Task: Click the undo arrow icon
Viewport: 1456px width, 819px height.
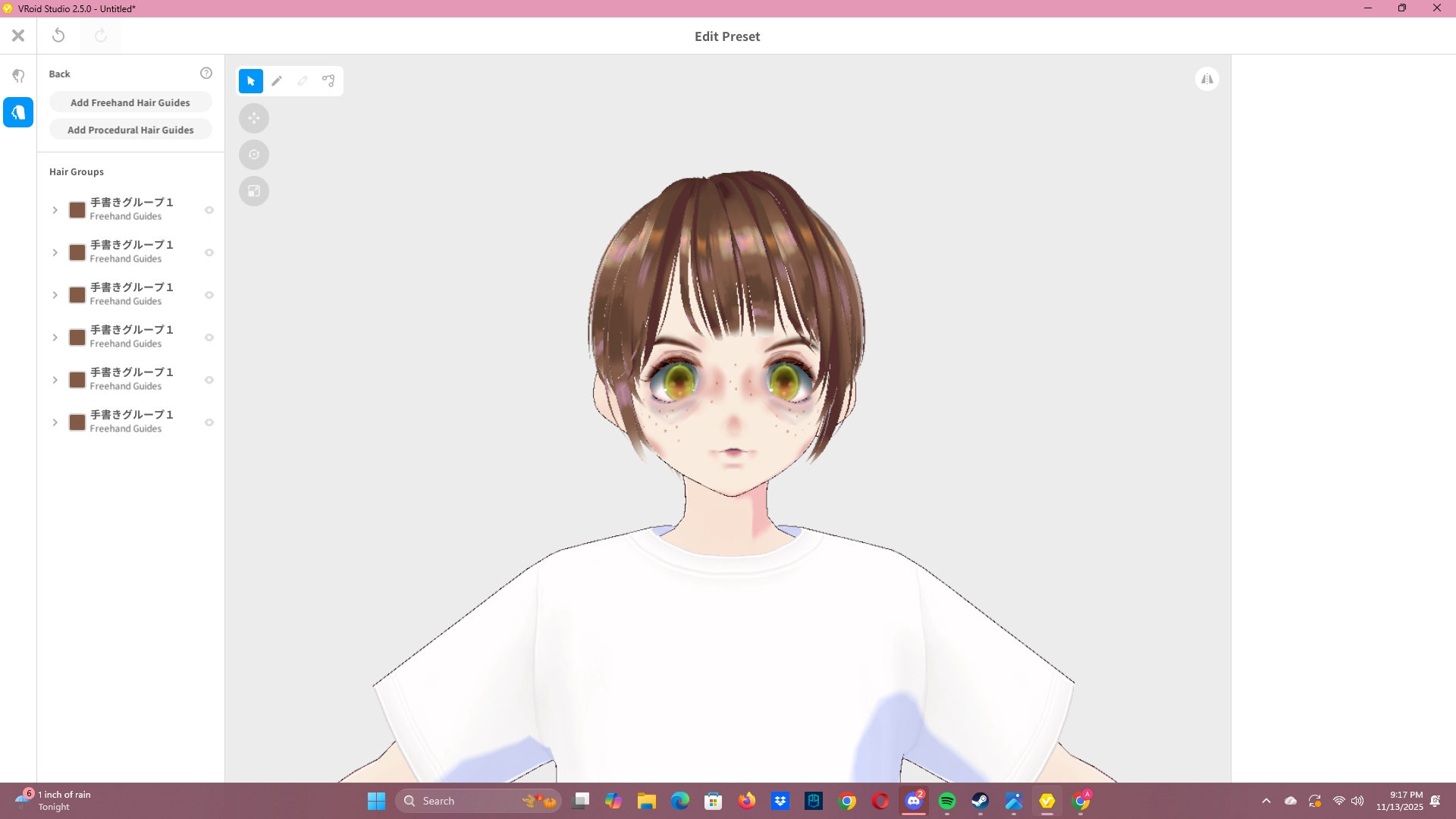Action: point(58,36)
